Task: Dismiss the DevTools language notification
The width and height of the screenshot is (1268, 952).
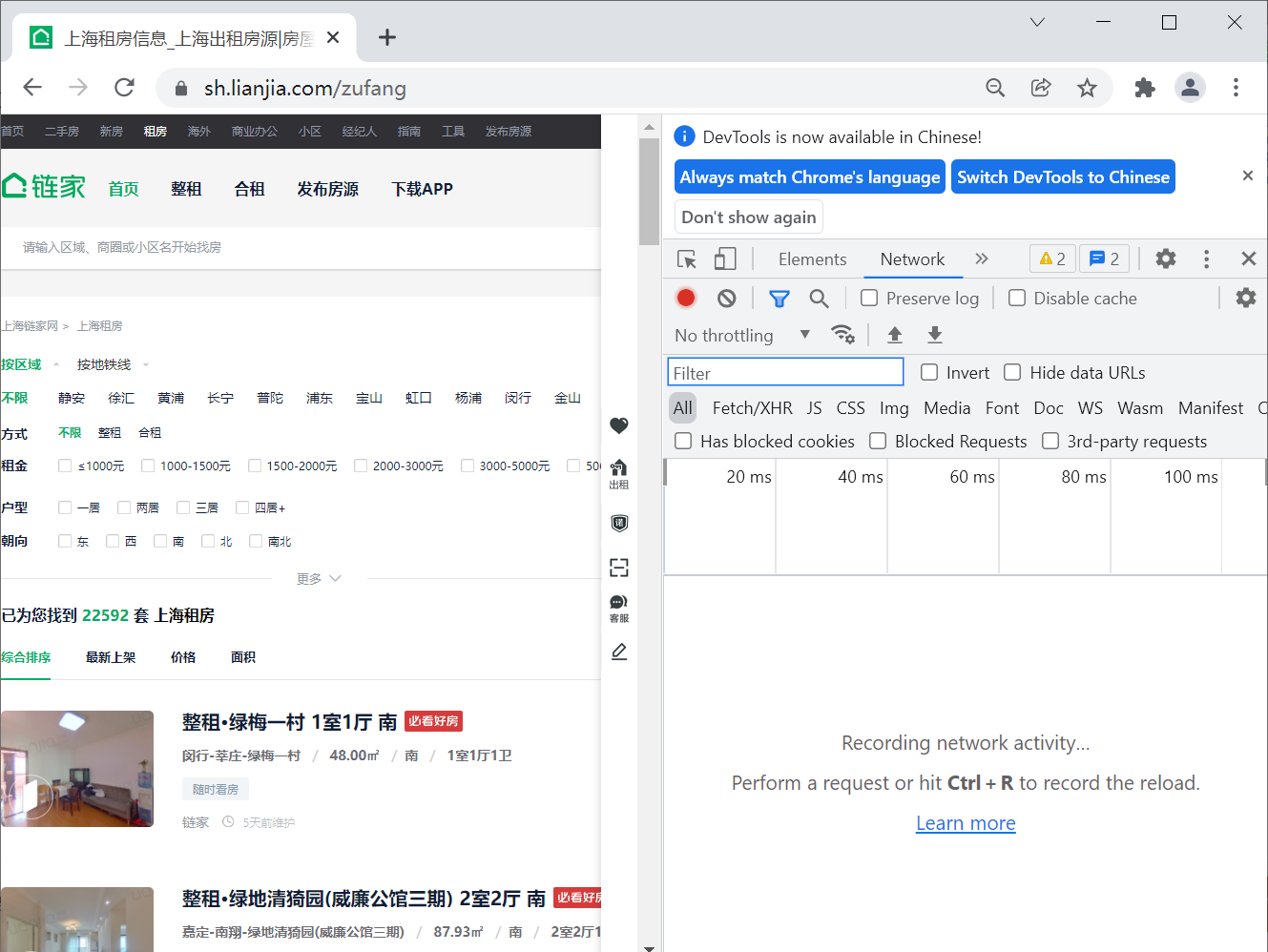Action: coord(1247,176)
